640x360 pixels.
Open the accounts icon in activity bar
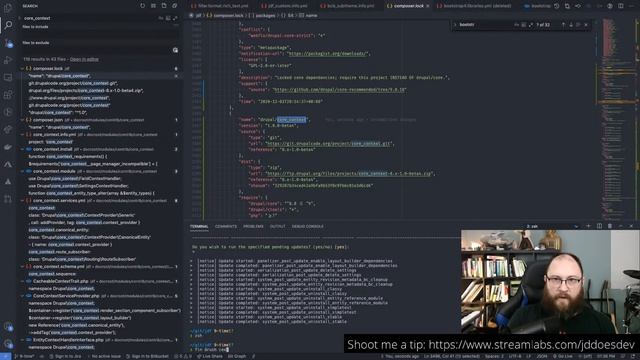pyautogui.click(x=8, y=327)
